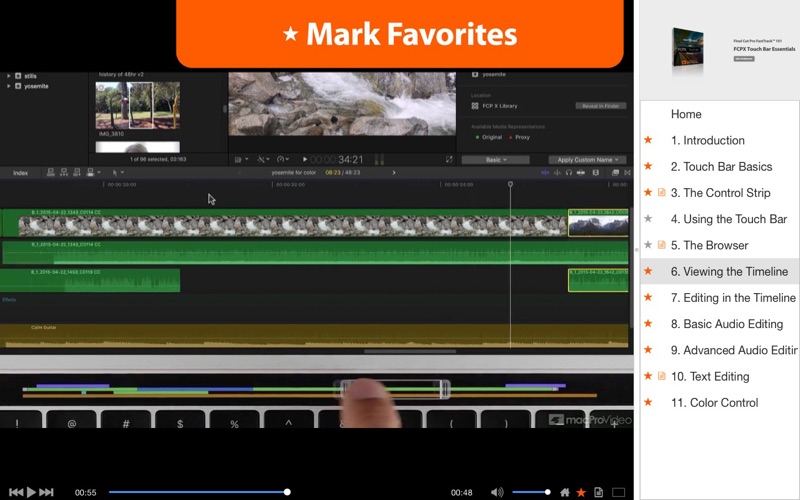Viewport: 800px width, 500px height.
Task: Open notes icon for The Browser
Action: coord(662,245)
